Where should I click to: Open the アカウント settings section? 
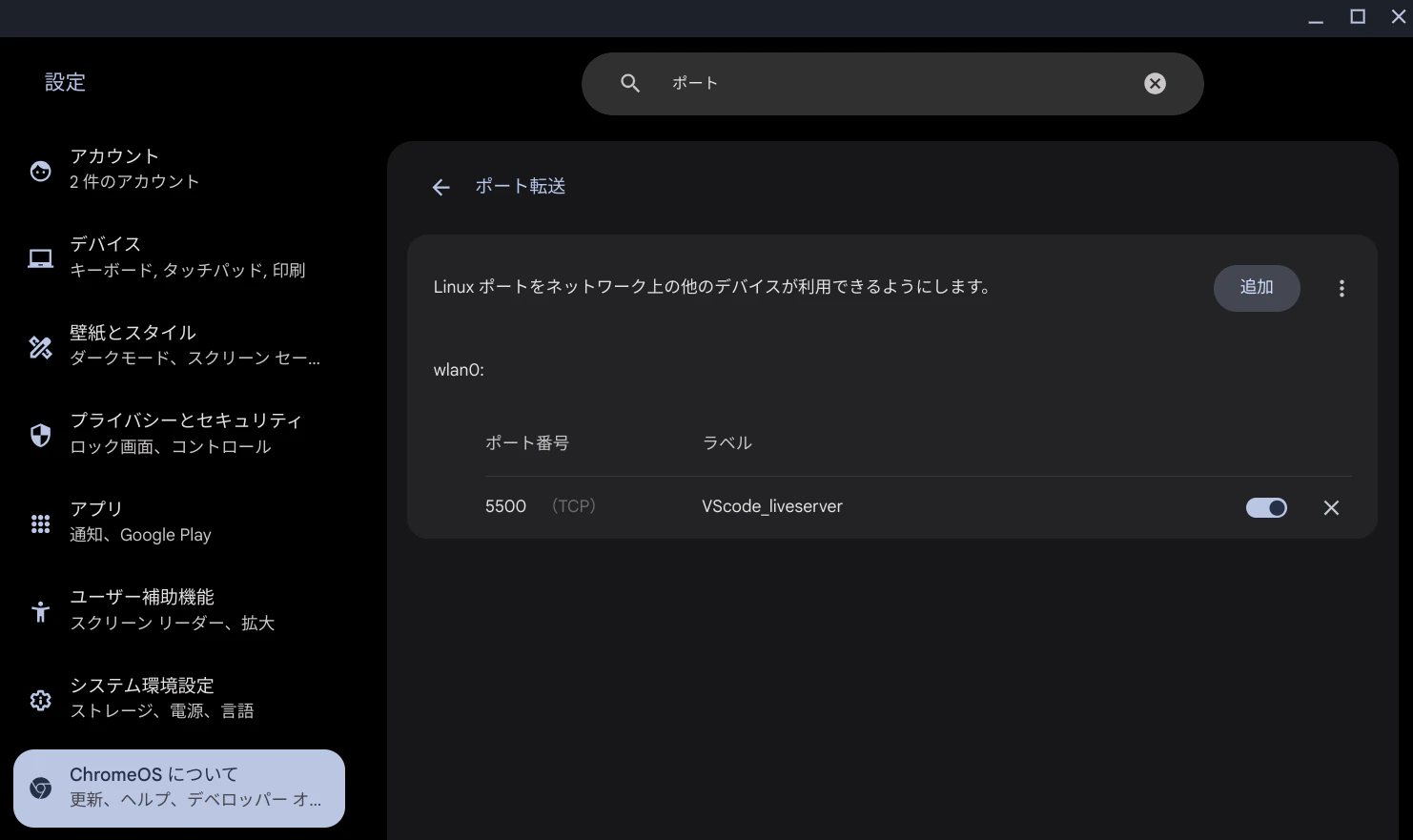coord(179,170)
